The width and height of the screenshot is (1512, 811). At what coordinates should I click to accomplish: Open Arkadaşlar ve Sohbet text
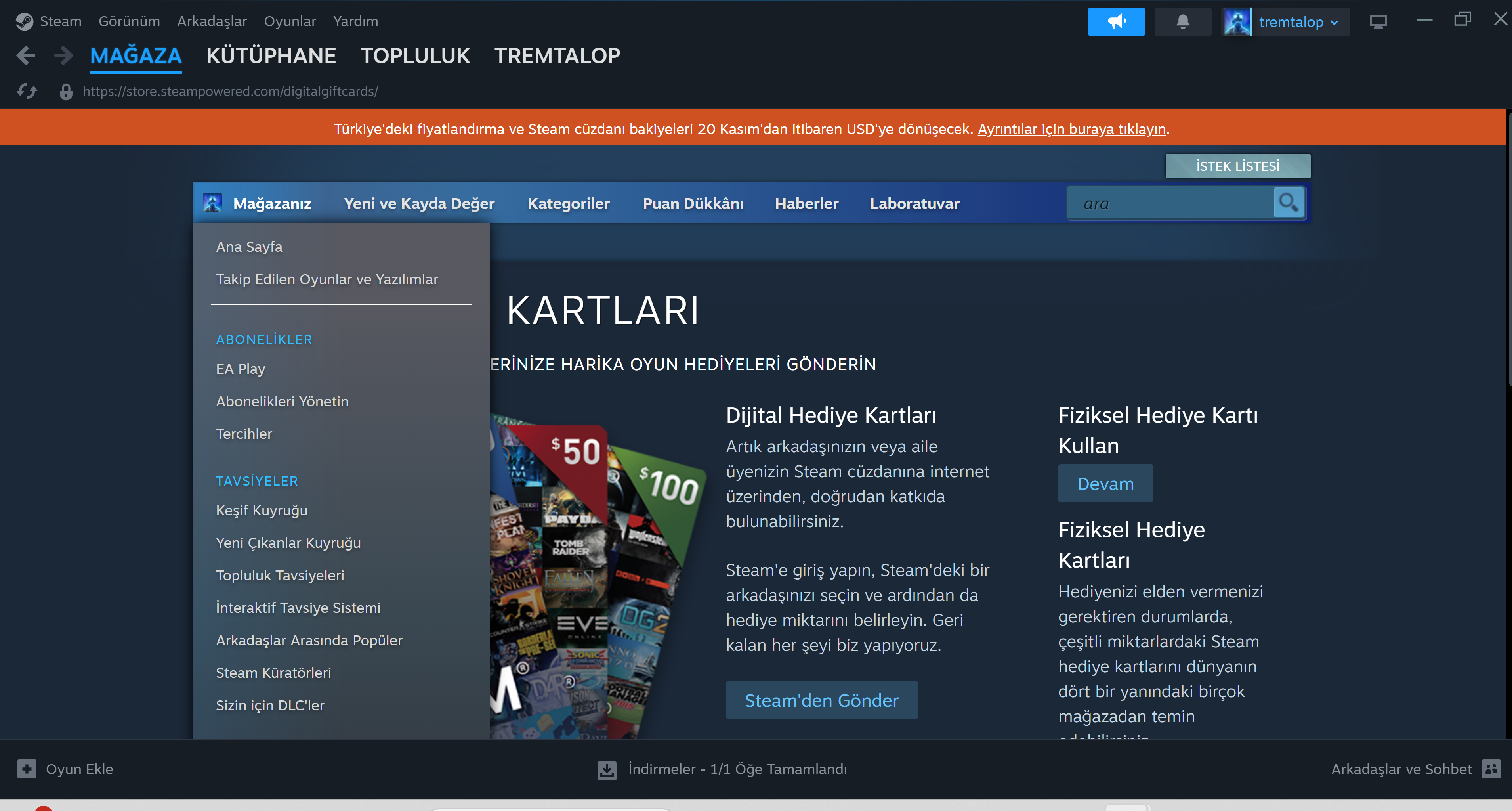coord(1401,769)
